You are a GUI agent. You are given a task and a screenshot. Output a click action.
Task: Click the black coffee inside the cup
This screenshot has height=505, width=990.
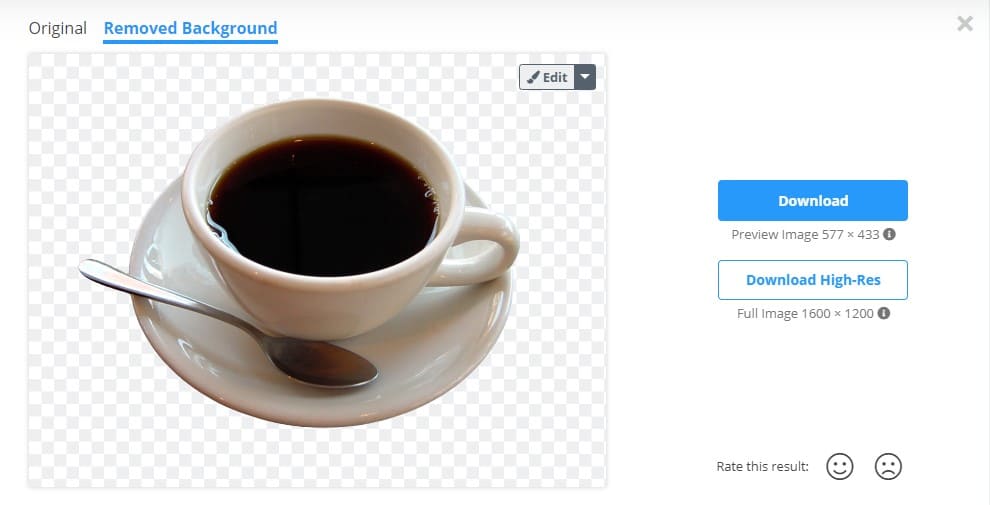click(x=323, y=205)
